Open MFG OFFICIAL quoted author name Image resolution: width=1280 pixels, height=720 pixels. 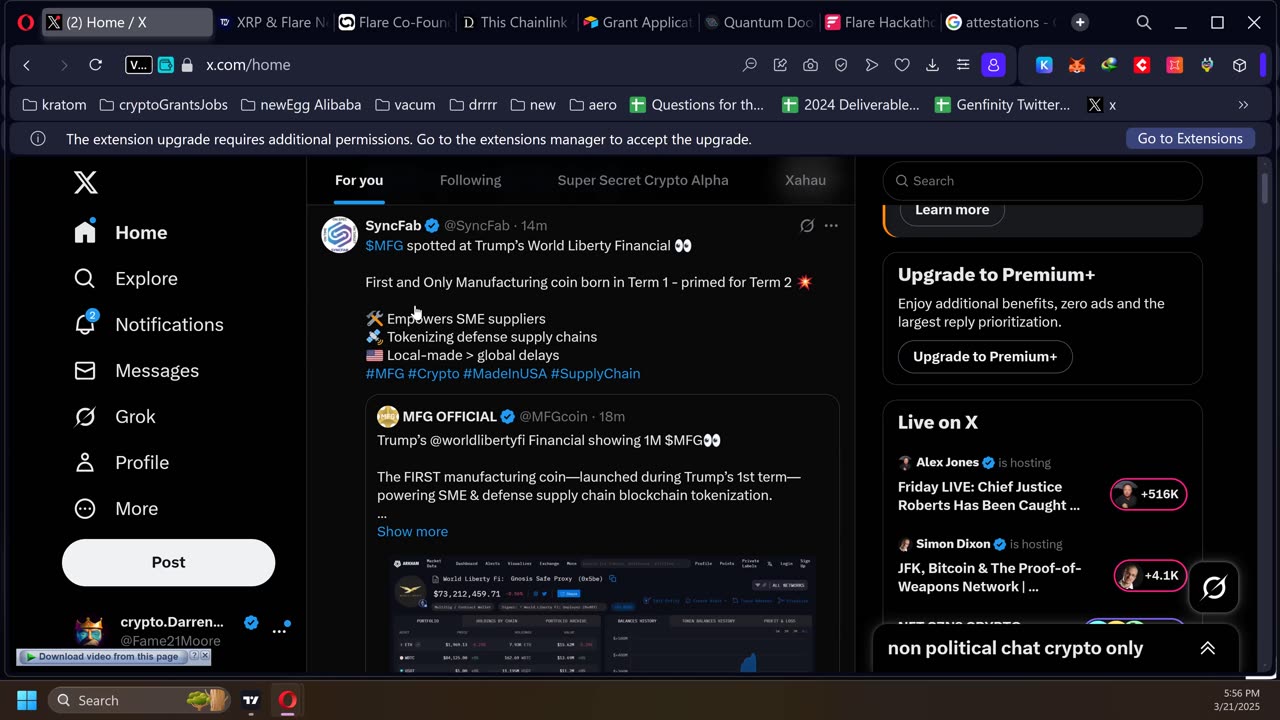[x=449, y=416]
